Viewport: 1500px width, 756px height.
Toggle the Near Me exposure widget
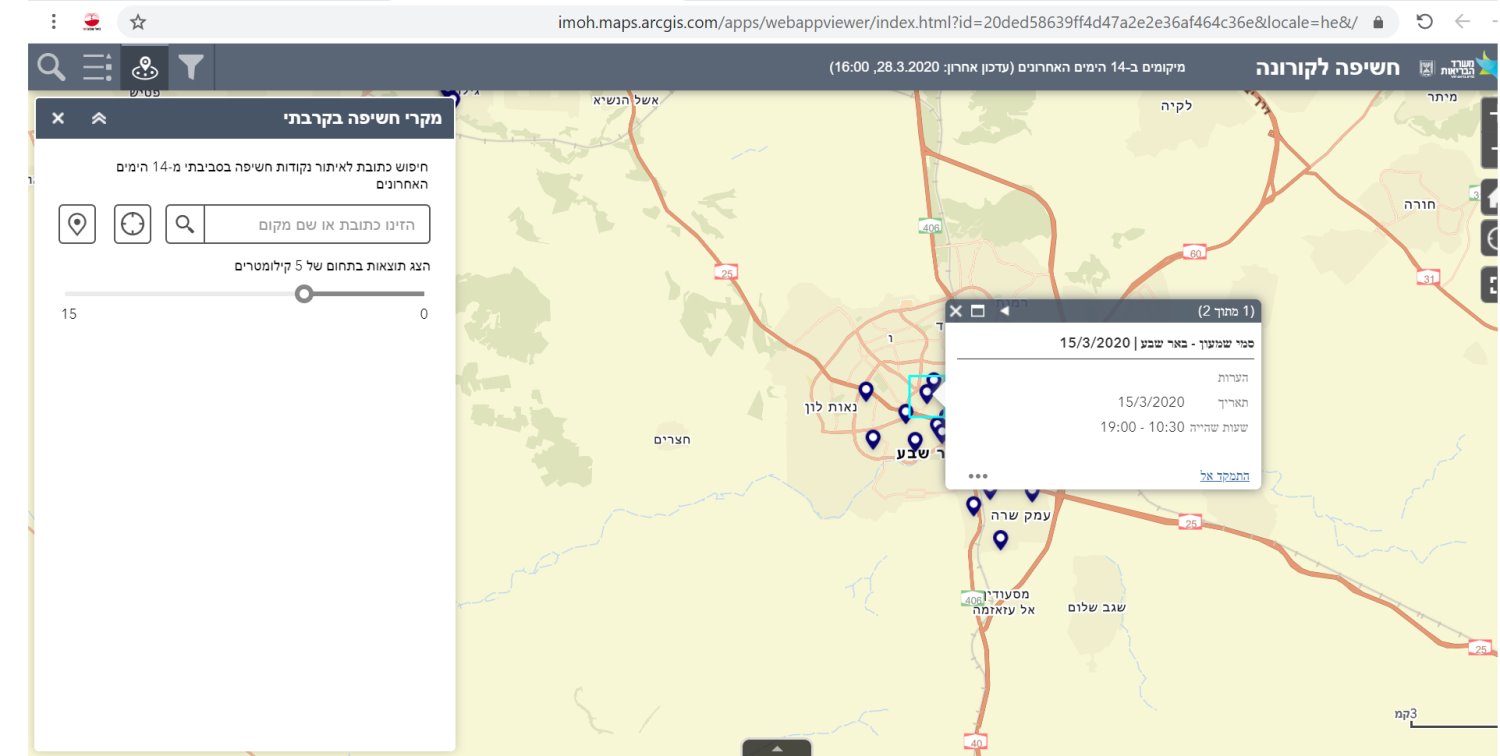click(145, 68)
